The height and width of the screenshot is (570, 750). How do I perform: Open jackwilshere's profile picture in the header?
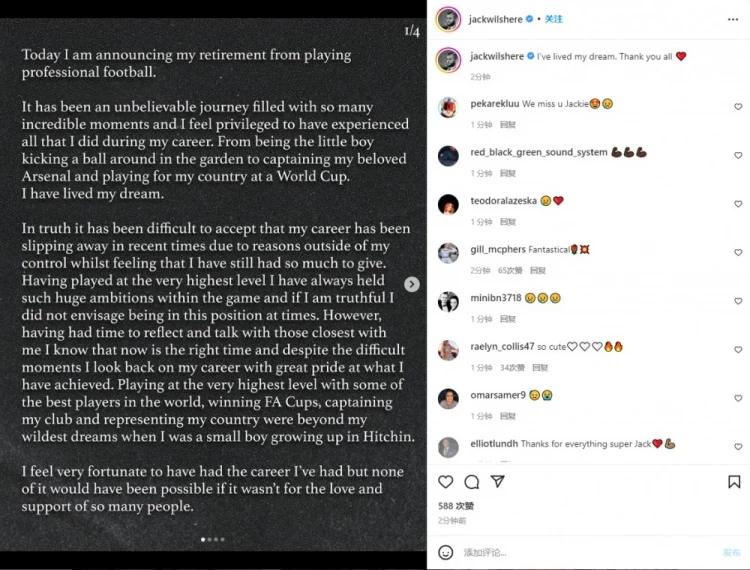pyautogui.click(x=448, y=19)
